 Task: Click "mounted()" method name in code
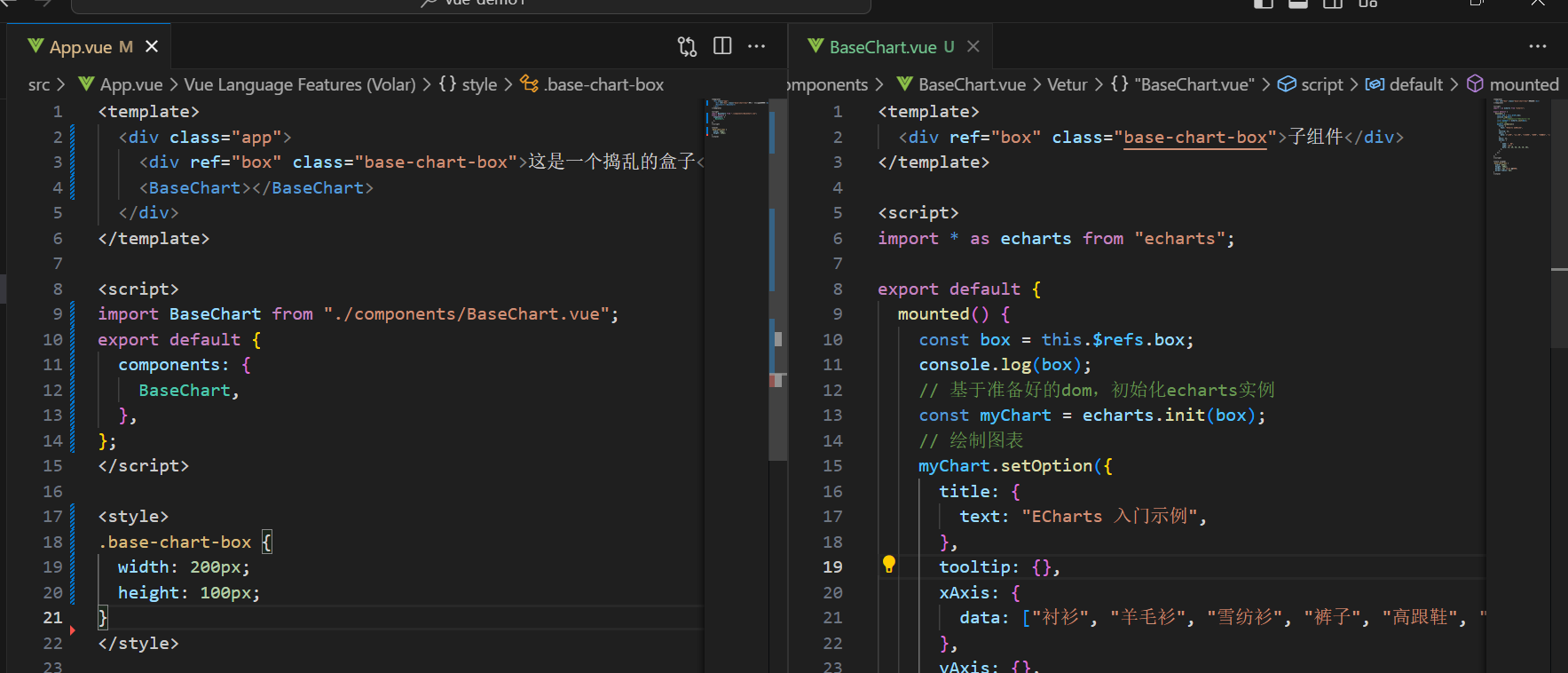[943, 314]
